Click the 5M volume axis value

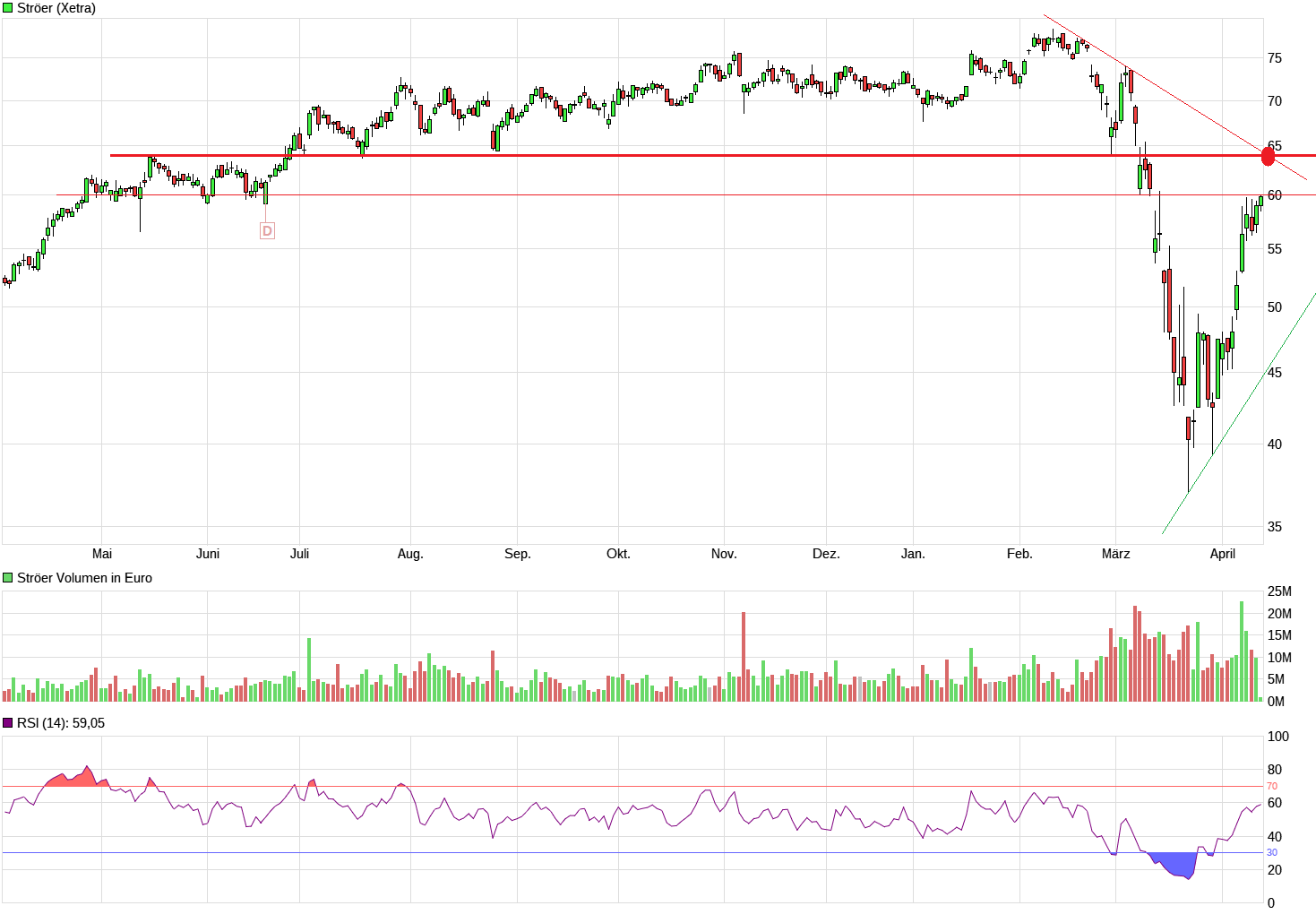tap(1276, 679)
